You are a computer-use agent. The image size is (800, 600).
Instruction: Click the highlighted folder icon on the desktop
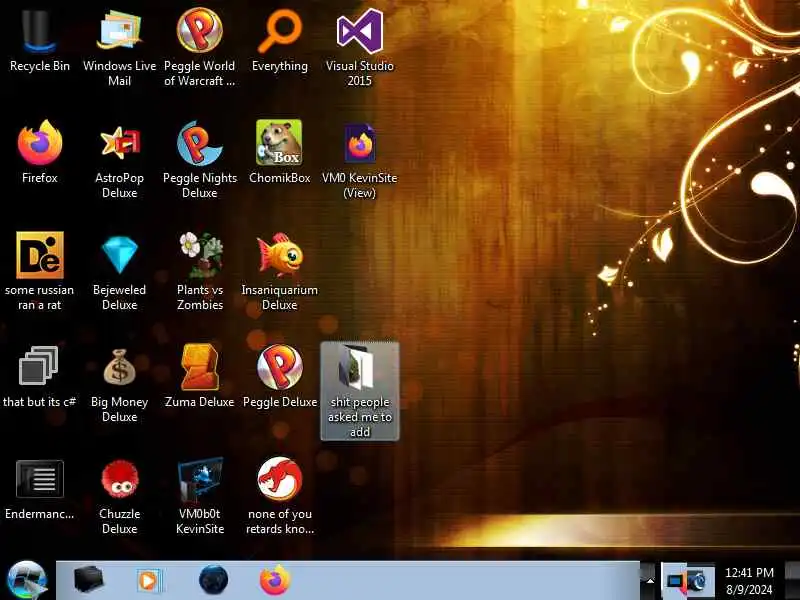coord(360,391)
